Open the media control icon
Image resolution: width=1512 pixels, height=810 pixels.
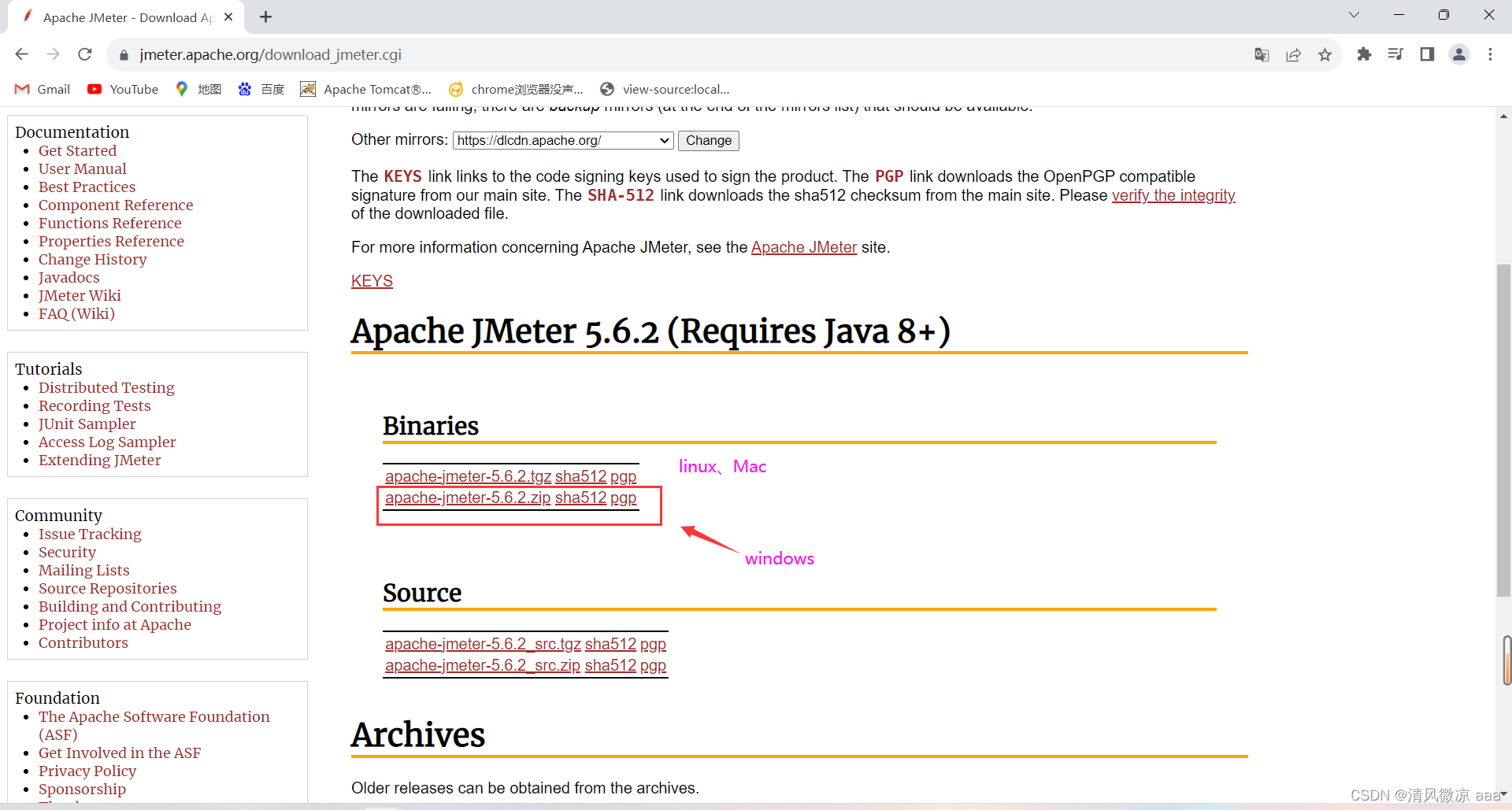coord(1395,54)
